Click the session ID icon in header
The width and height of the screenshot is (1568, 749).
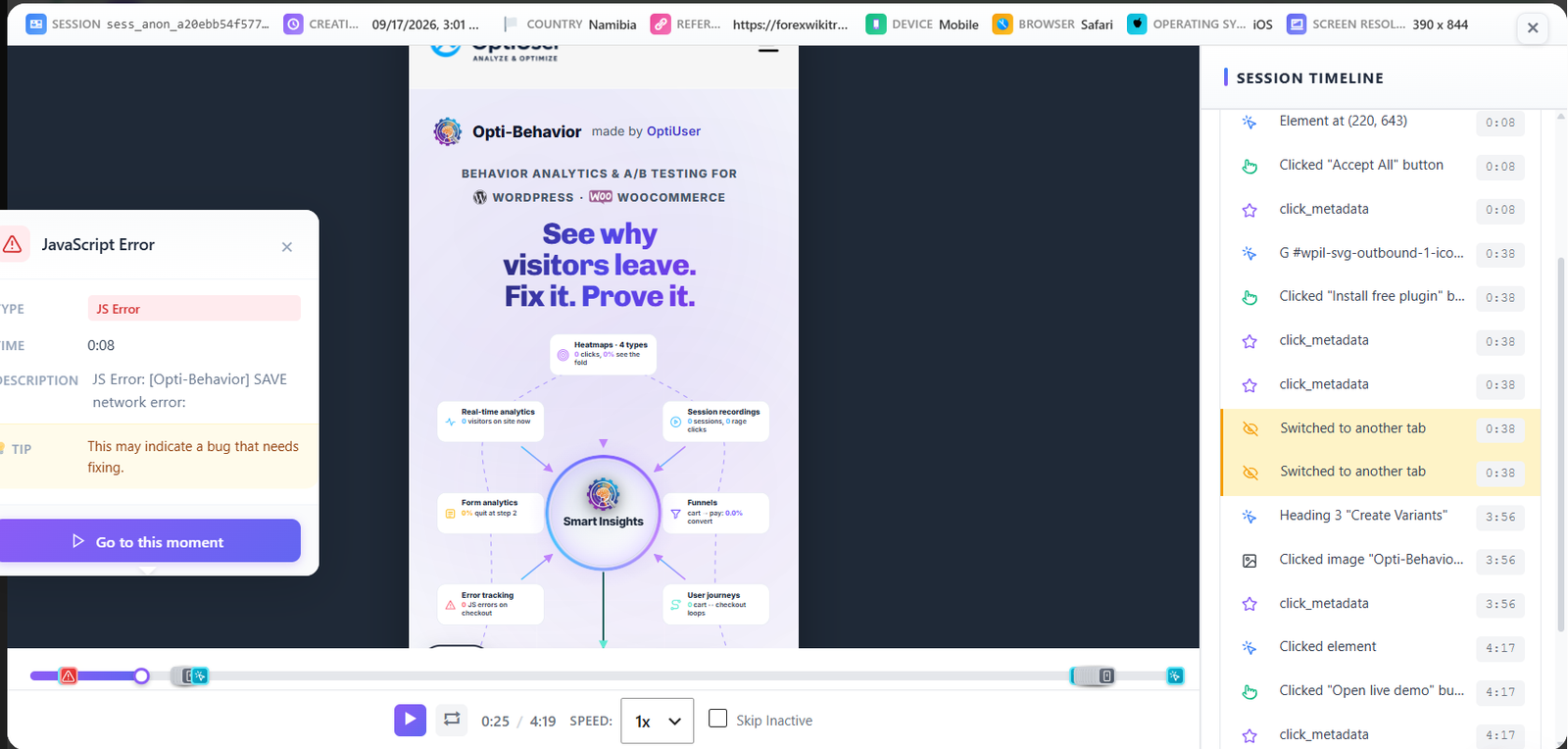pos(35,25)
